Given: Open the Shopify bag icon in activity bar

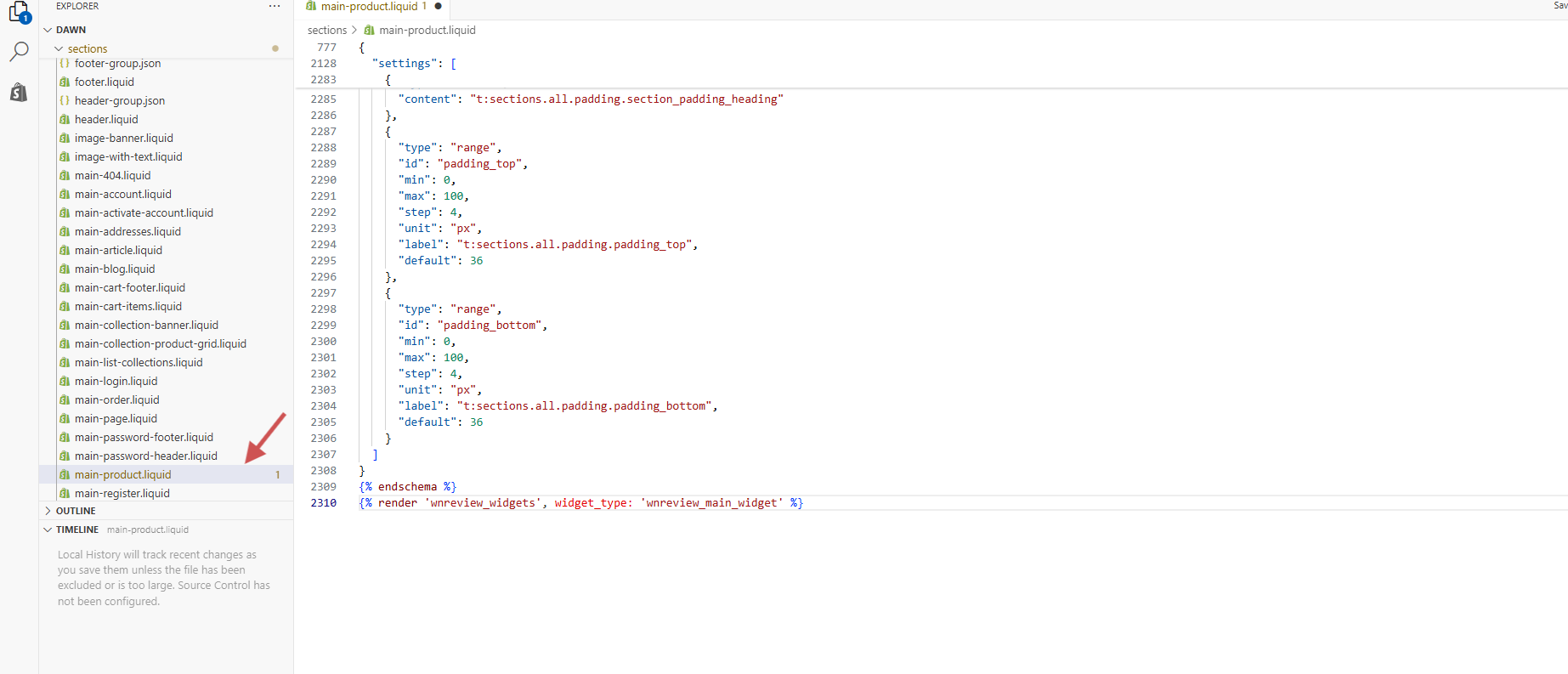Looking at the screenshot, I should pos(19,92).
